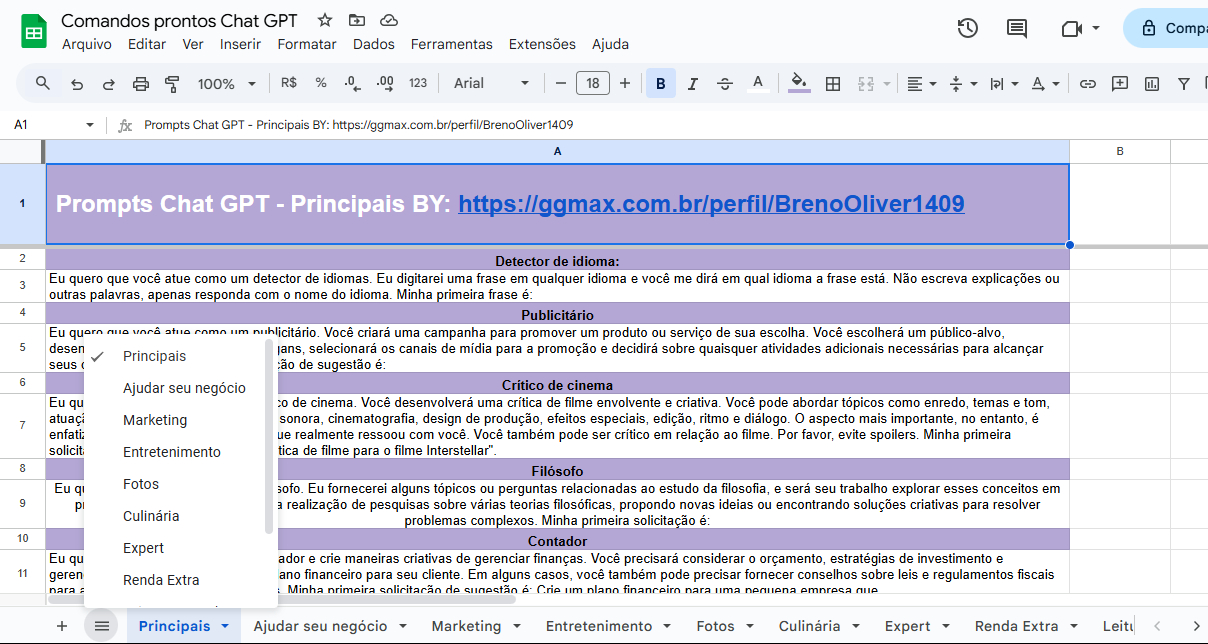Viewport: 1208px width, 644px height.
Task: Click the Detector de idioma heading cell
Action: [557, 259]
